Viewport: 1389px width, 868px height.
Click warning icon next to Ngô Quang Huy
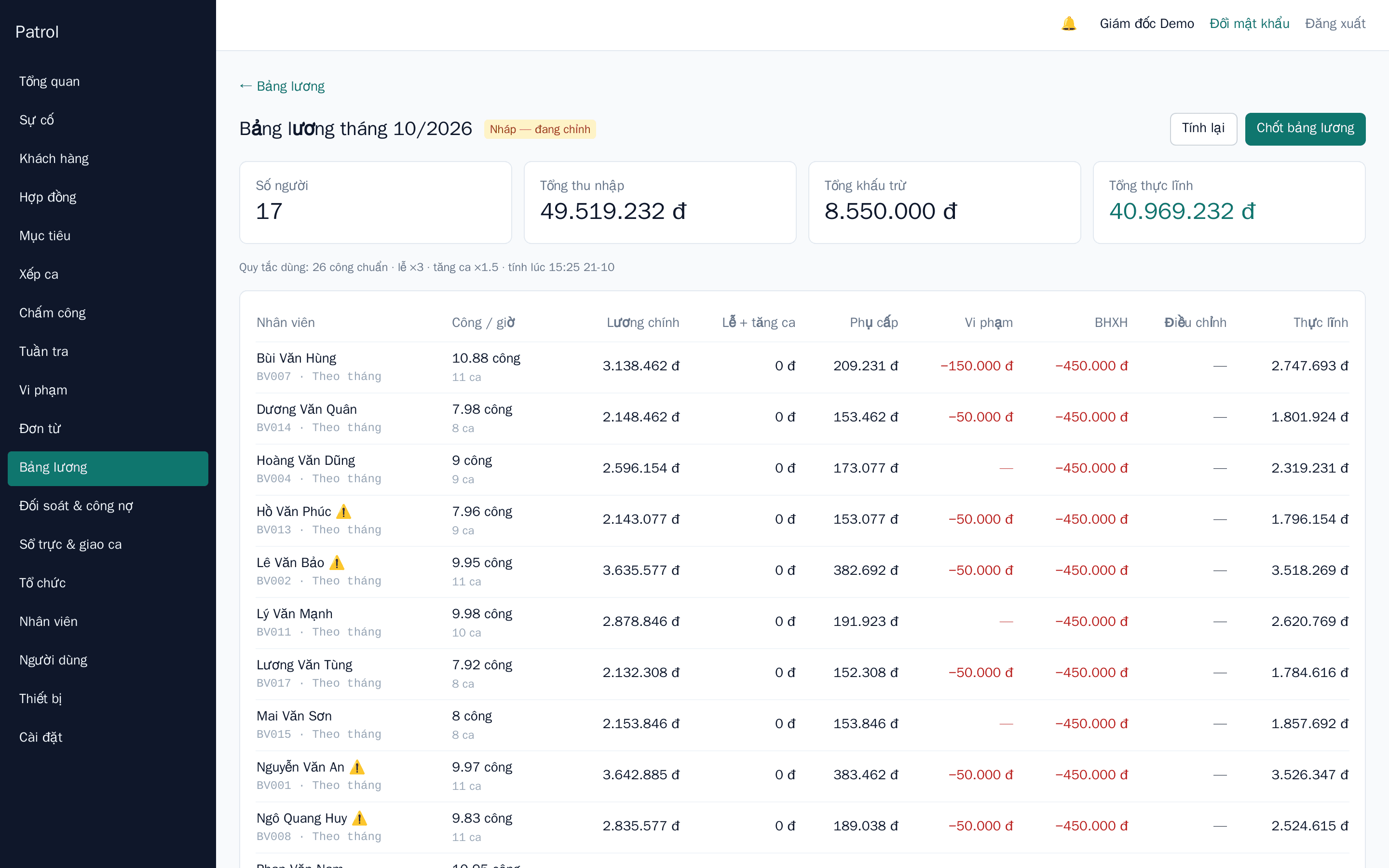(x=359, y=817)
